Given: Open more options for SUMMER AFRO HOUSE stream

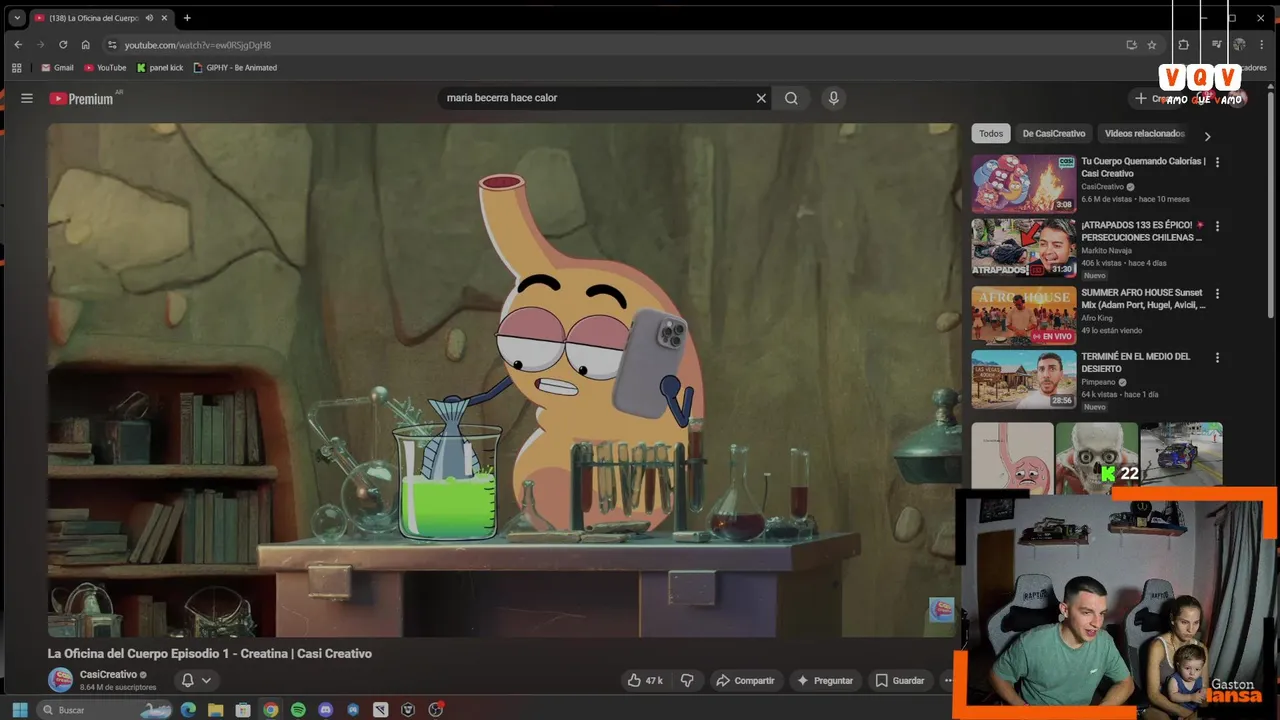Looking at the screenshot, I should (1217, 294).
